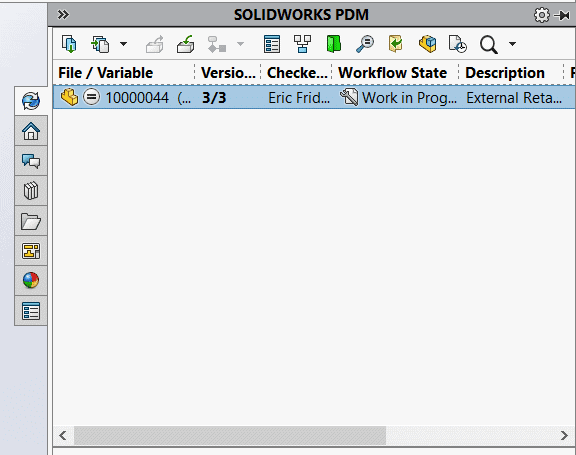Click the part icon on row 10000044

click(69, 97)
